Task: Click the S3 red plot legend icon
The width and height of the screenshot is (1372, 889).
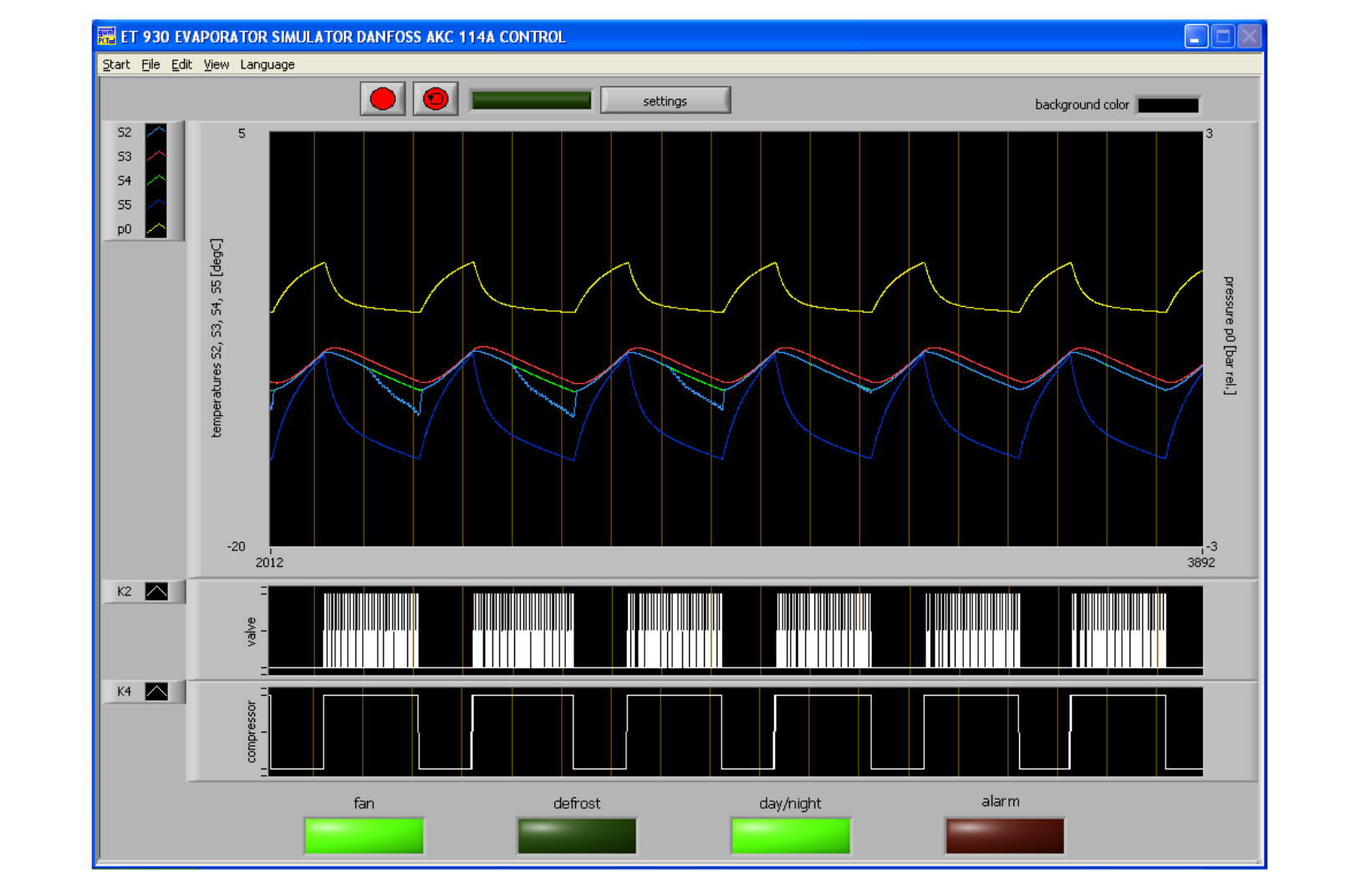Action: pyautogui.click(x=156, y=156)
